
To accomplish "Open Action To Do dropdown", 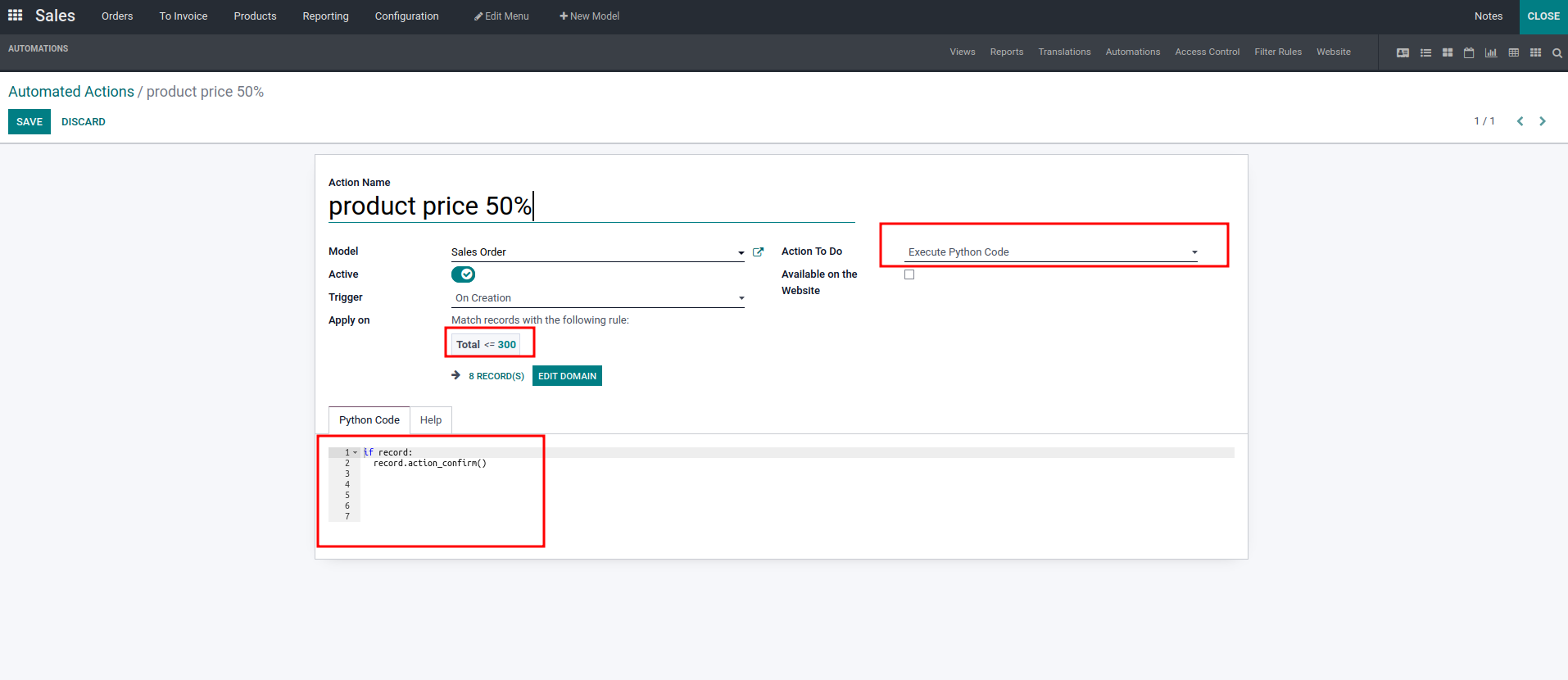I will click(1051, 252).
